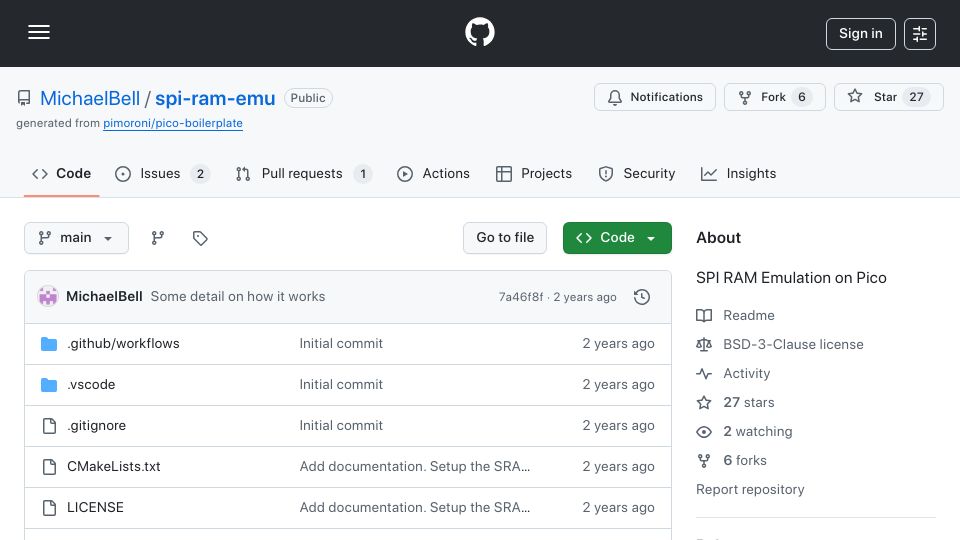The height and width of the screenshot is (540, 960).
Task: Open the CMakeLists.txt file
Action: (114, 467)
